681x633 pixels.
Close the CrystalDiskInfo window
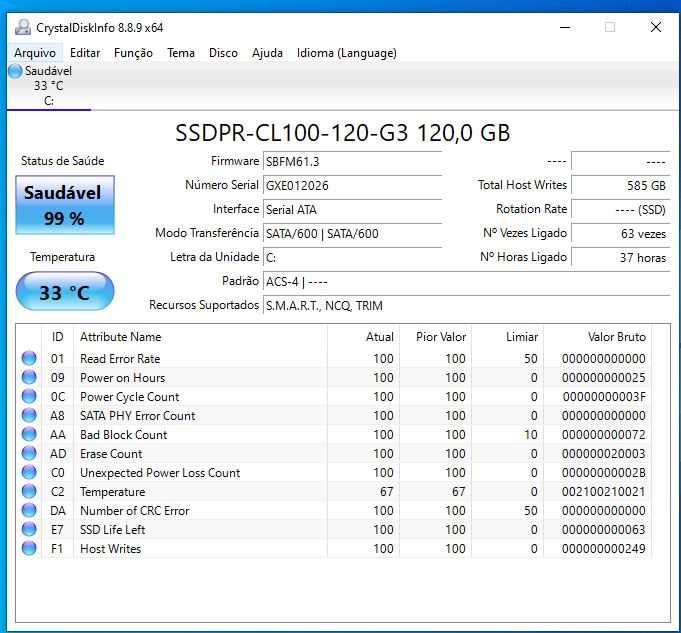point(656,27)
